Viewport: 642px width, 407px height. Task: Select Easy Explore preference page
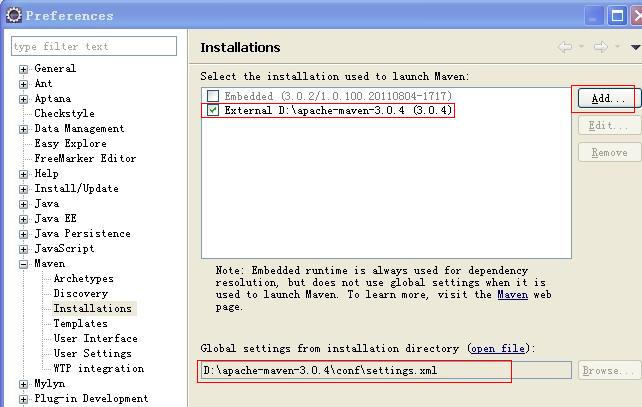coord(70,143)
